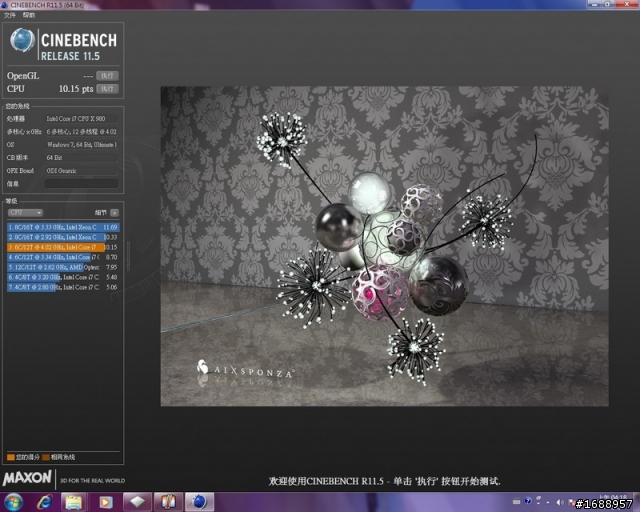Viewport: 640px width, 512px height.
Task: Open the 帮助 menu
Action: tap(29, 15)
